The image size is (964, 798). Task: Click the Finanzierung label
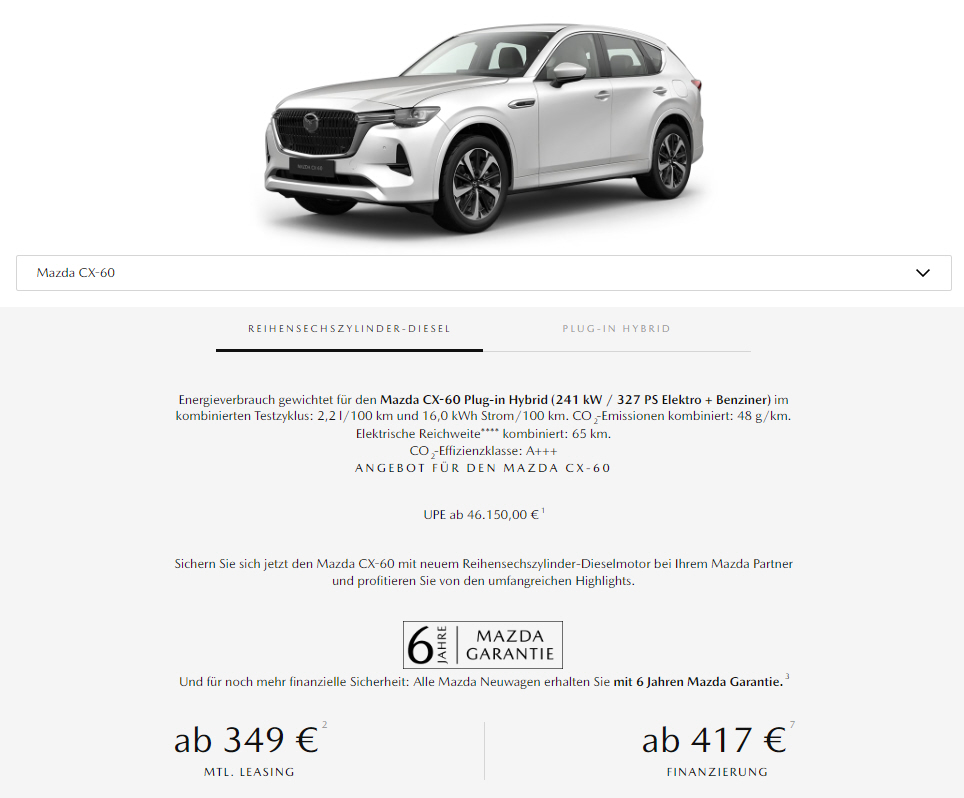coord(717,772)
